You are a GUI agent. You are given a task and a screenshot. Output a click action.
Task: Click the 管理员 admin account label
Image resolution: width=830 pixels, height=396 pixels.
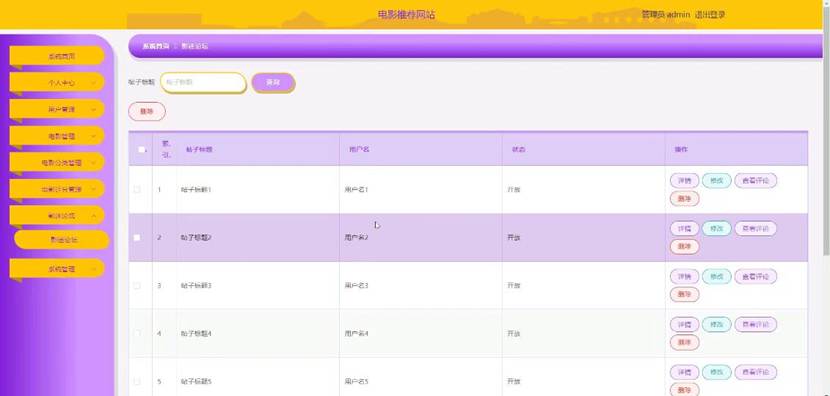pos(665,15)
